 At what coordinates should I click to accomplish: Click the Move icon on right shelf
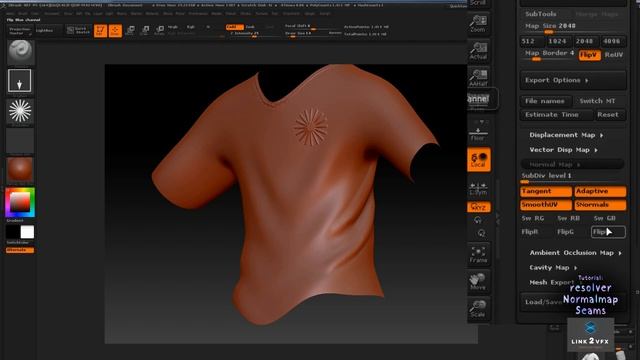point(478,282)
